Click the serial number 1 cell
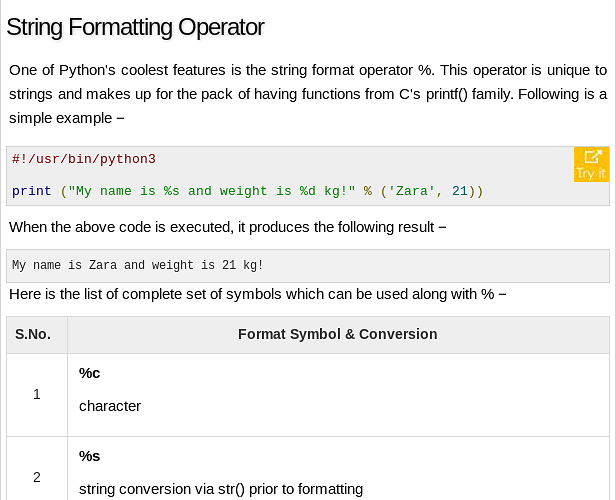616x500 pixels. coord(37,394)
